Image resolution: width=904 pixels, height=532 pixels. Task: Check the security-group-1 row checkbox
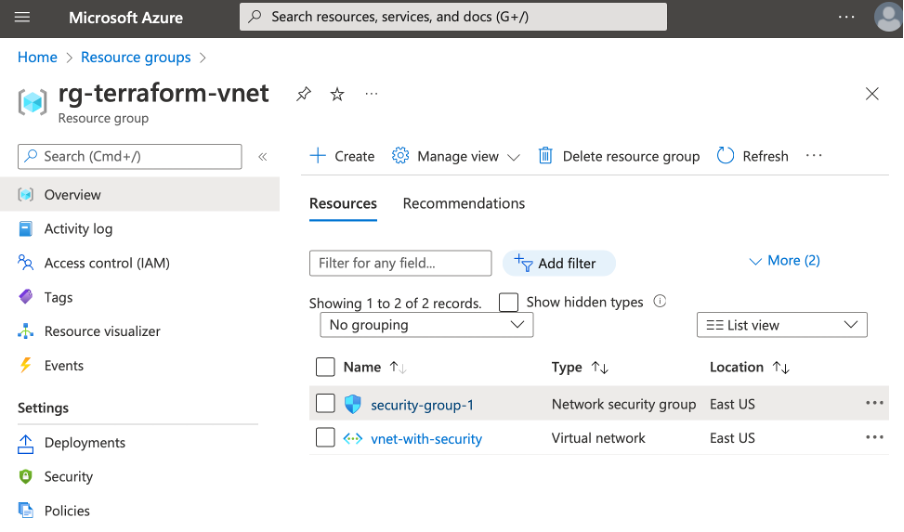(x=325, y=403)
